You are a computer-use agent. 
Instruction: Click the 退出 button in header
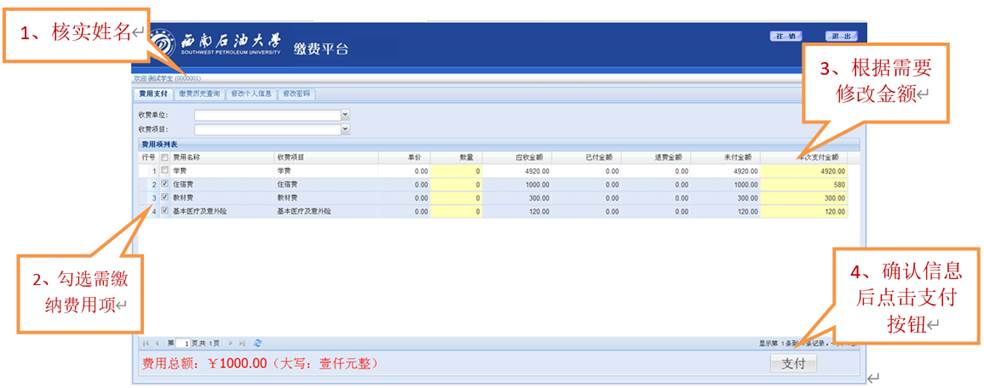(841, 36)
